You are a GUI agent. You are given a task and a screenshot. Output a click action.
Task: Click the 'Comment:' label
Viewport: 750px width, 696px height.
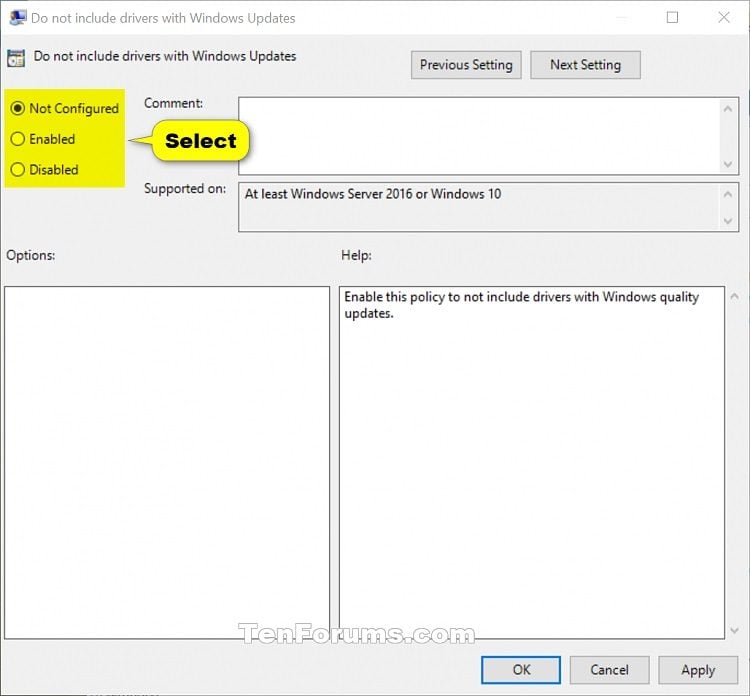coord(173,103)
